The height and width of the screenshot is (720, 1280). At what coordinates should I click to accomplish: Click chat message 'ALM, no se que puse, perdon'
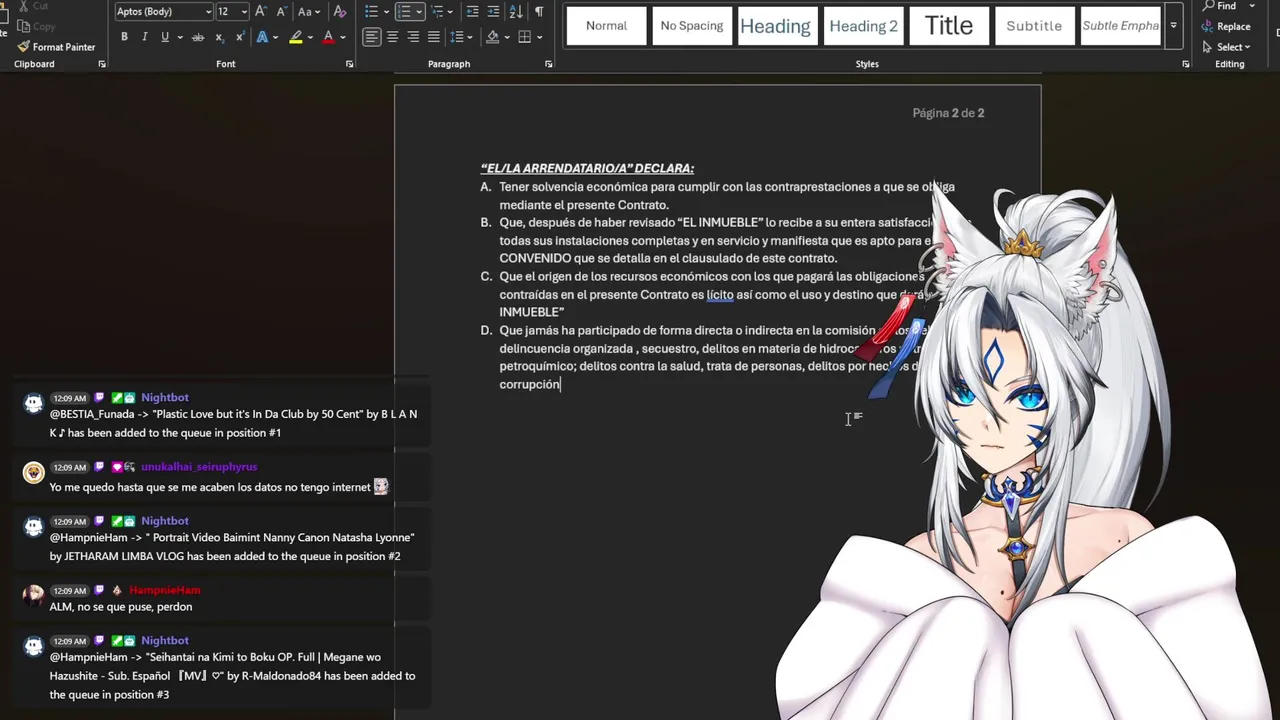(121, 607)
